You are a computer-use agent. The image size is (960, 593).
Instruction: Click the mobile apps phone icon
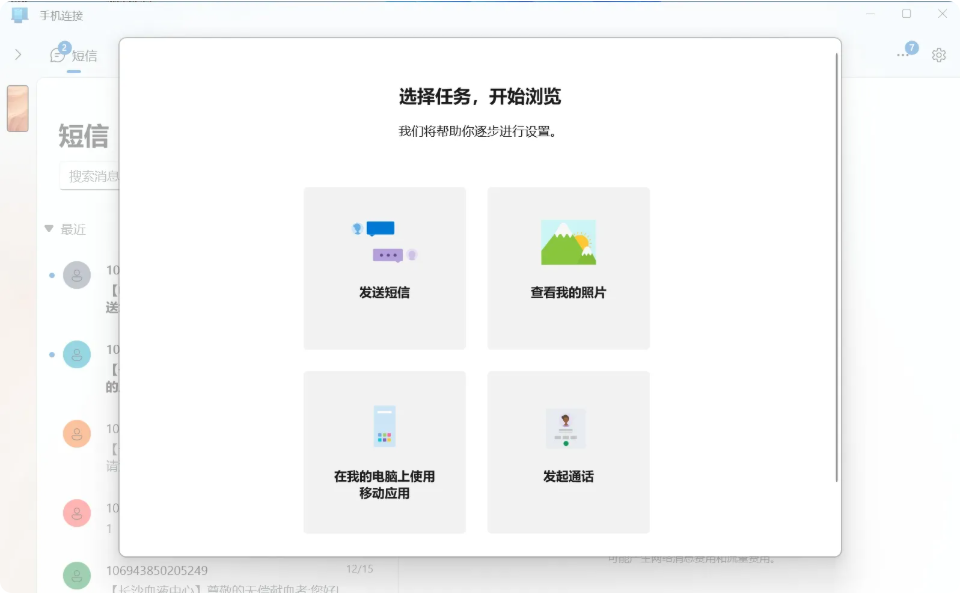pyautogui.click(x=384, y=426)
